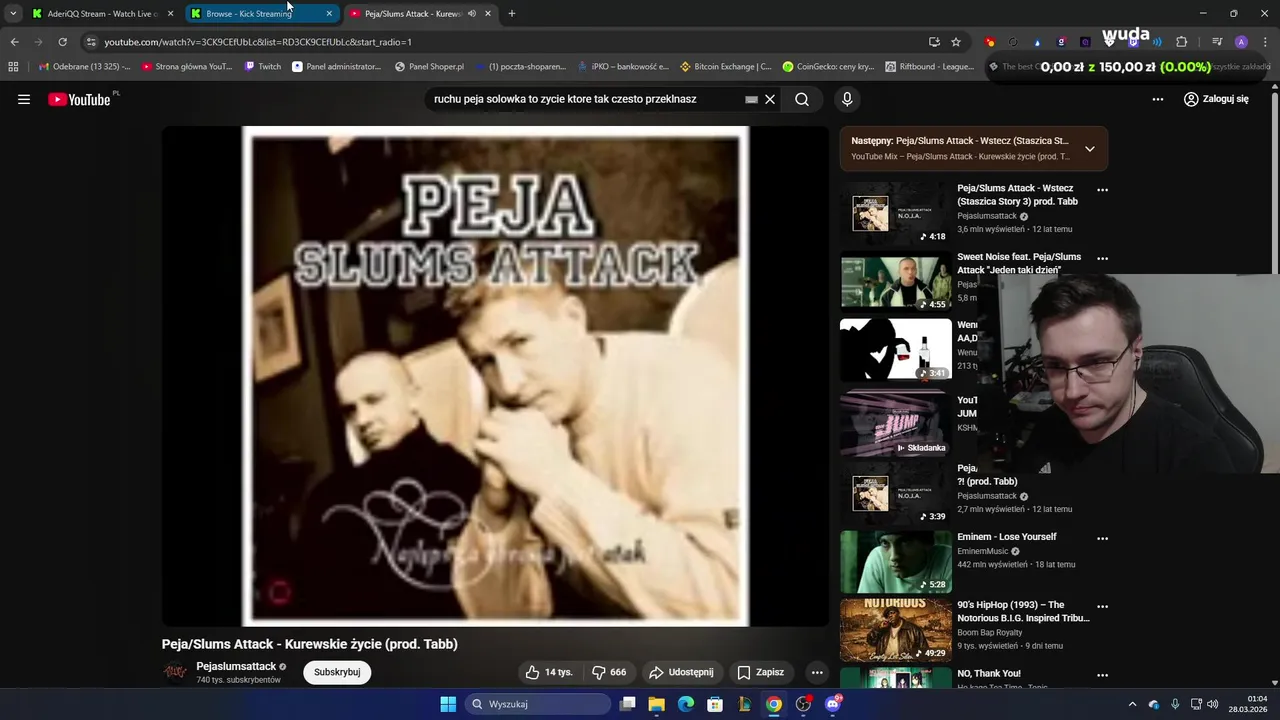Open options for 90's HipHop (1993) video
1280x720 pixels.
(x=1102, y=606)
